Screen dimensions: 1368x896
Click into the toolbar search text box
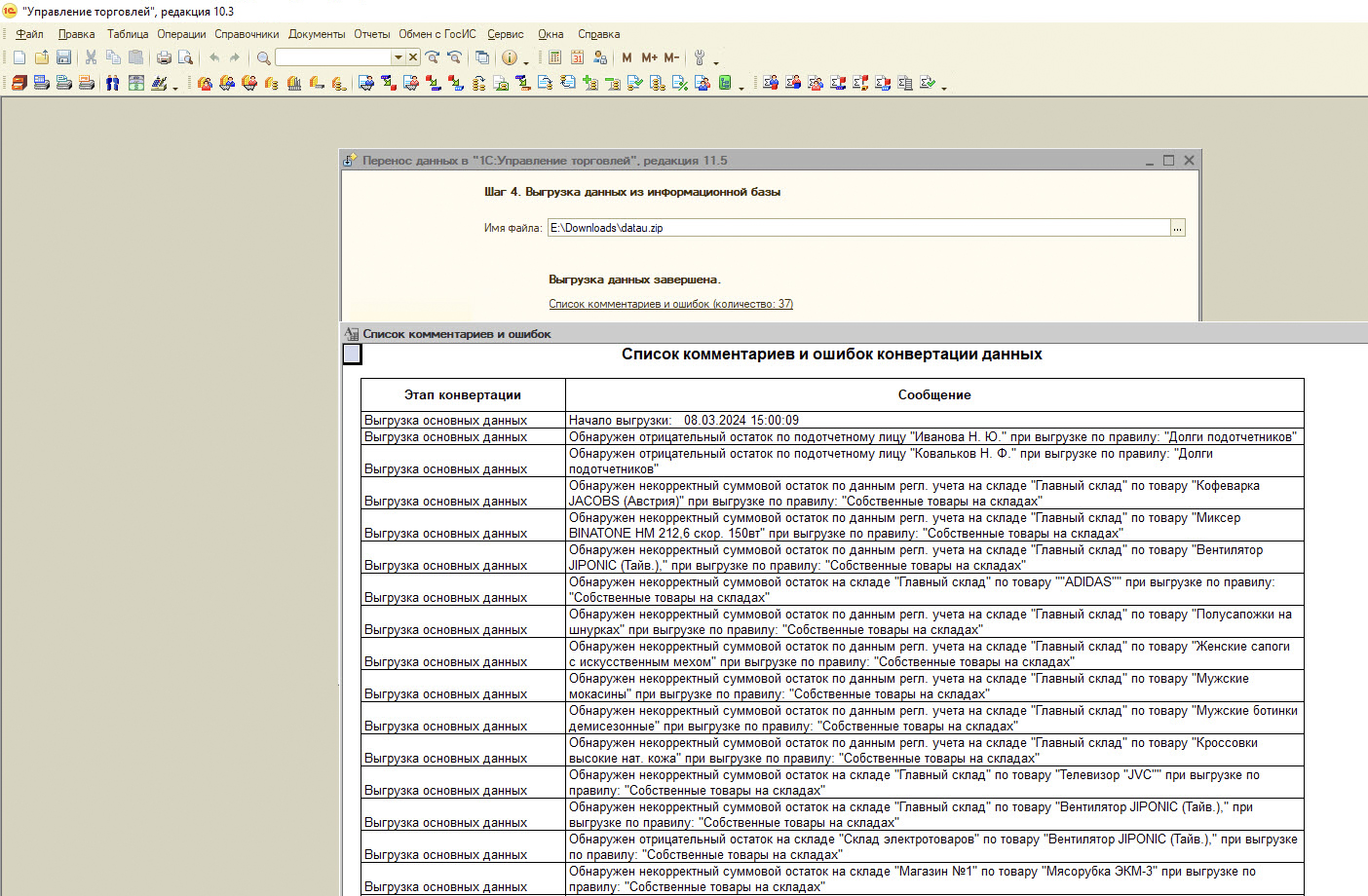coord(334,57)
